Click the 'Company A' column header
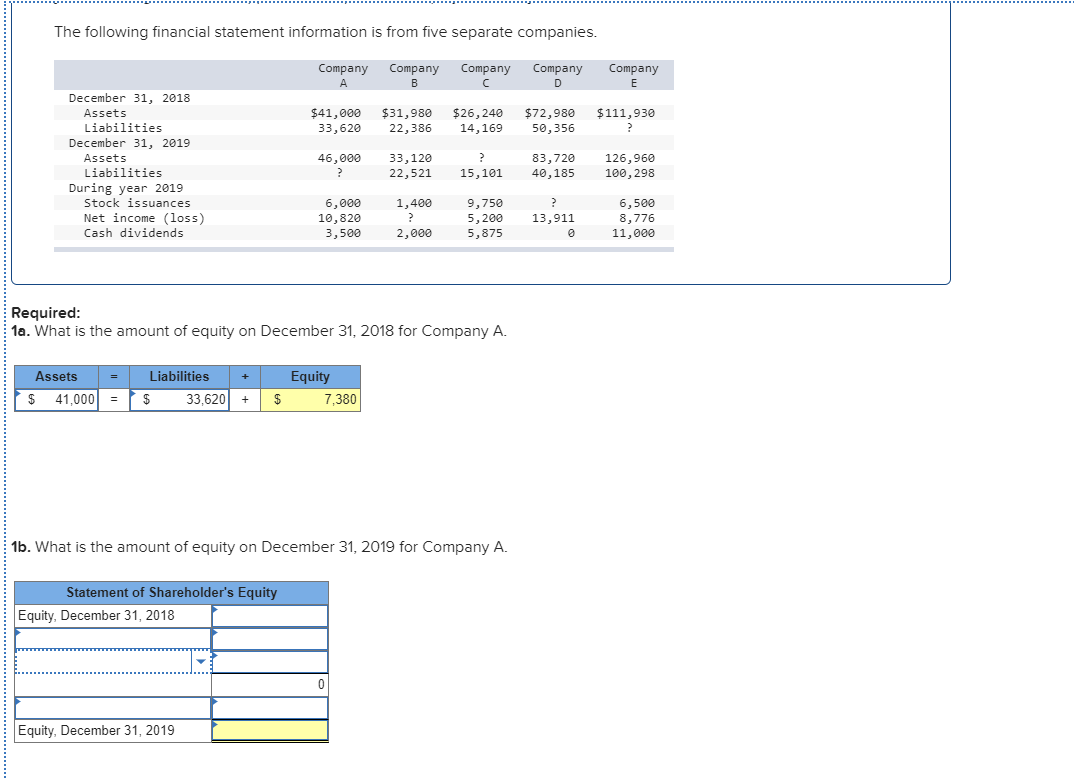 coord(343,75)
